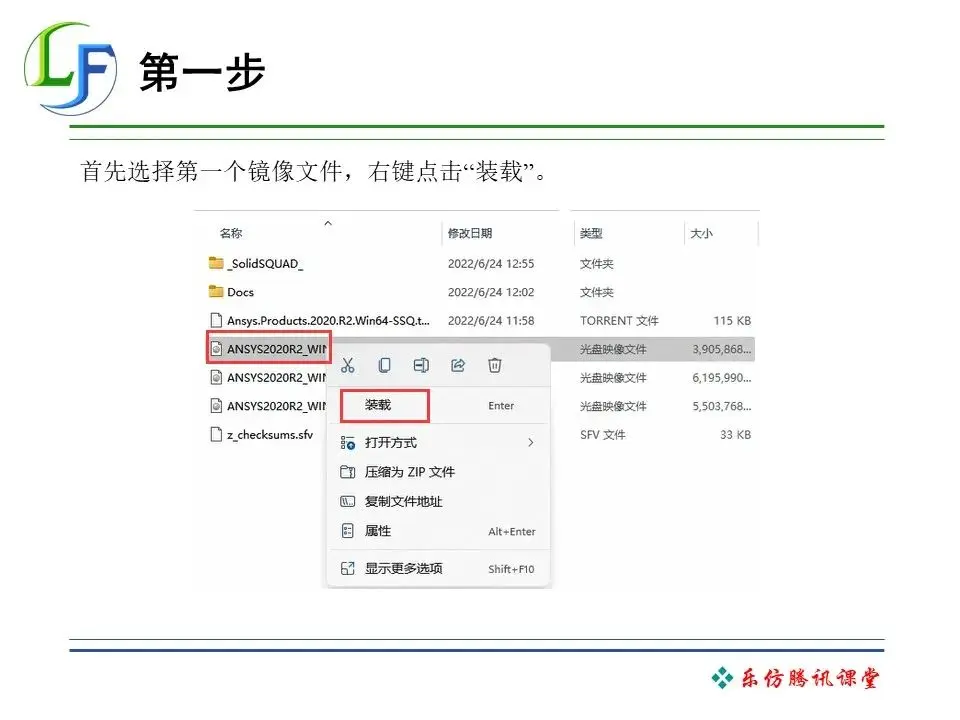Select the z_checksums.sfv file icon

[x=216, y=434]
